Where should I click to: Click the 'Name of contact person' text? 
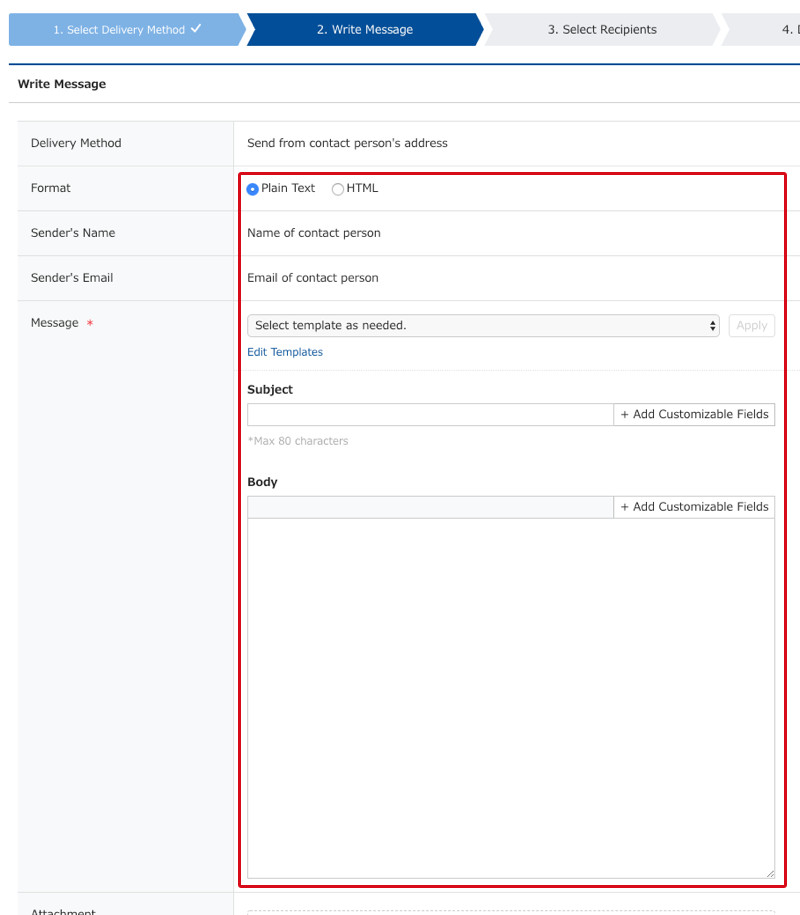314,233
